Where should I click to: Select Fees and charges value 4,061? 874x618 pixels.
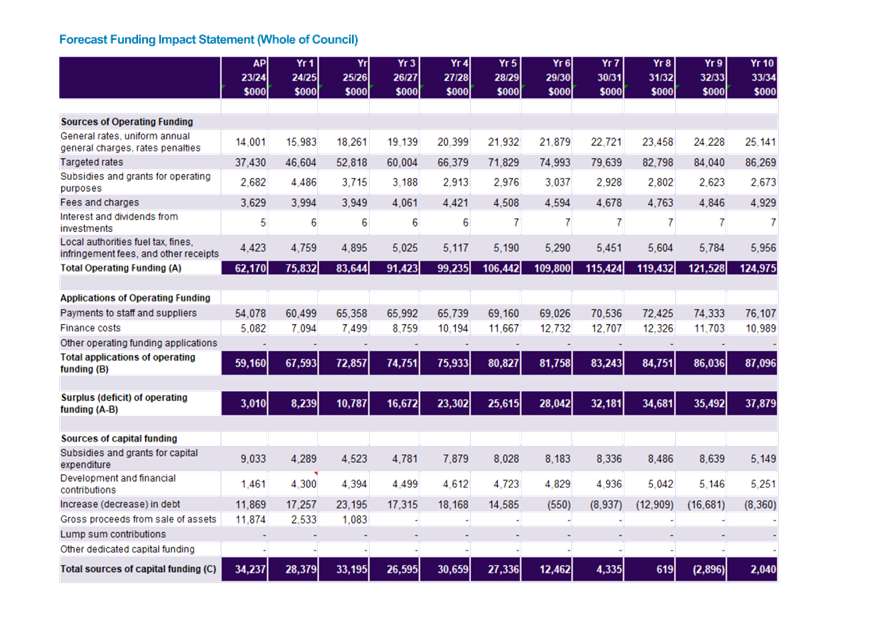click(405, 203)
